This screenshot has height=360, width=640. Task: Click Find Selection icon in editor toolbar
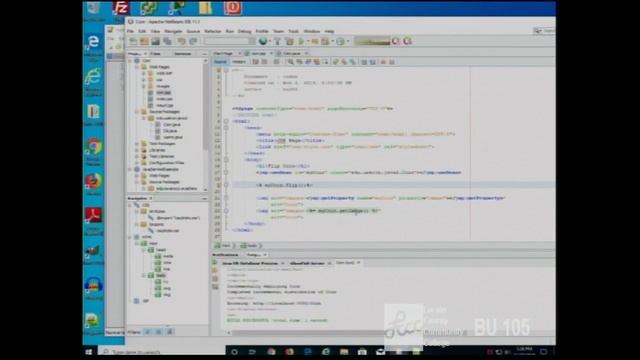[x=291, y=62]
